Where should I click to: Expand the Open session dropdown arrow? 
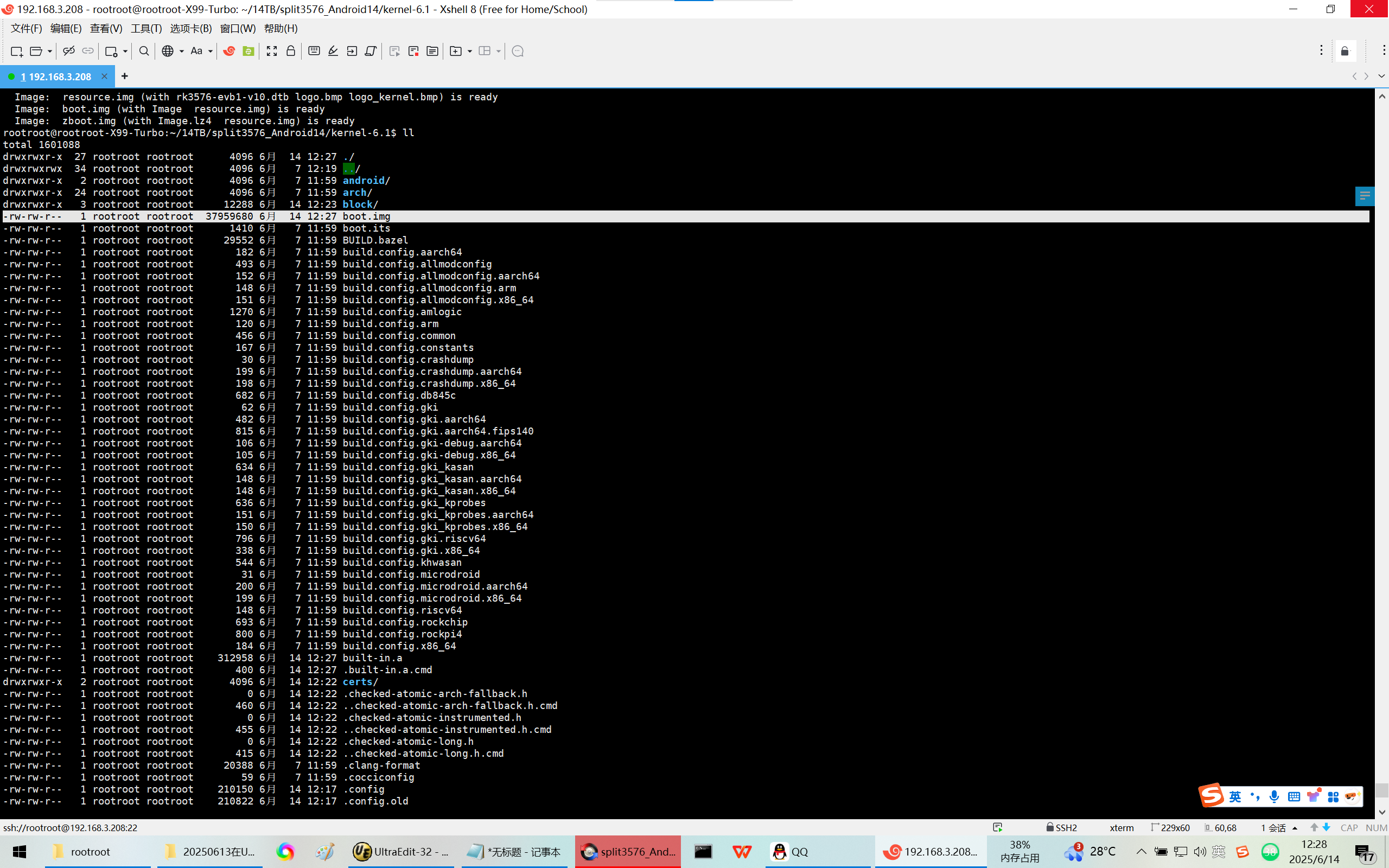[x=50, y=51]
